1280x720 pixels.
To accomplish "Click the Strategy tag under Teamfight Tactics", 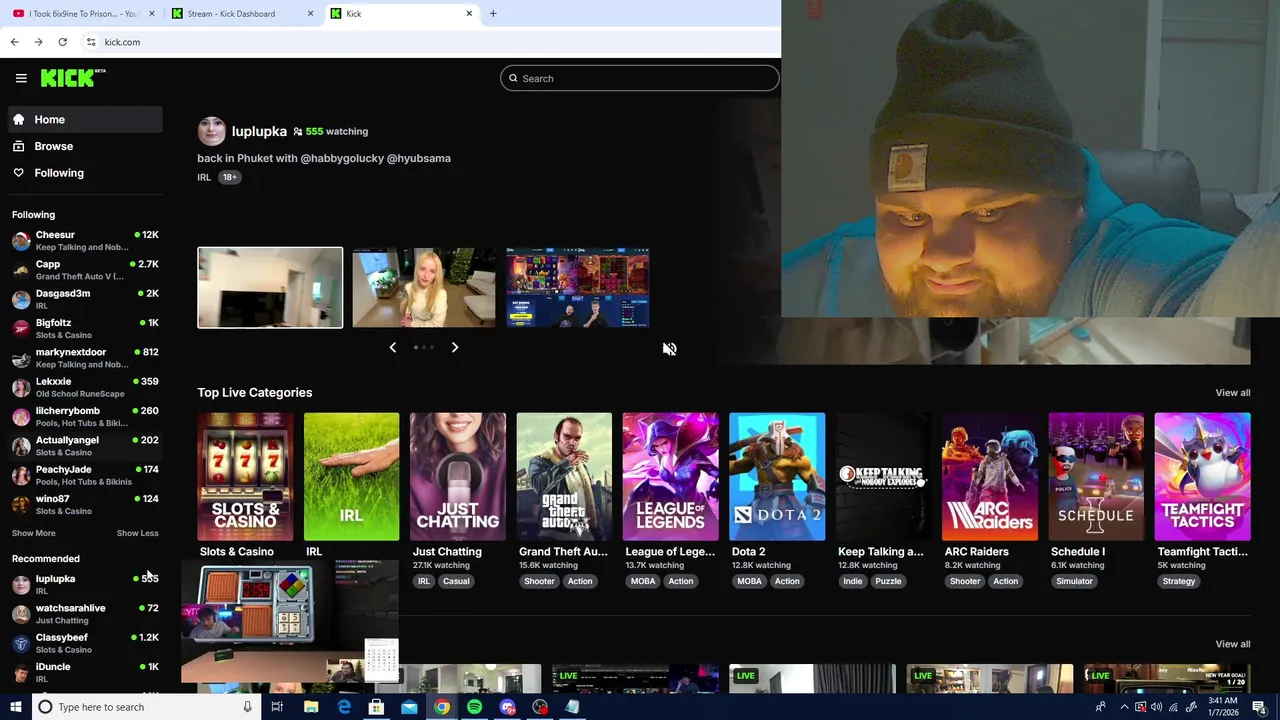I will [1179, 581].
